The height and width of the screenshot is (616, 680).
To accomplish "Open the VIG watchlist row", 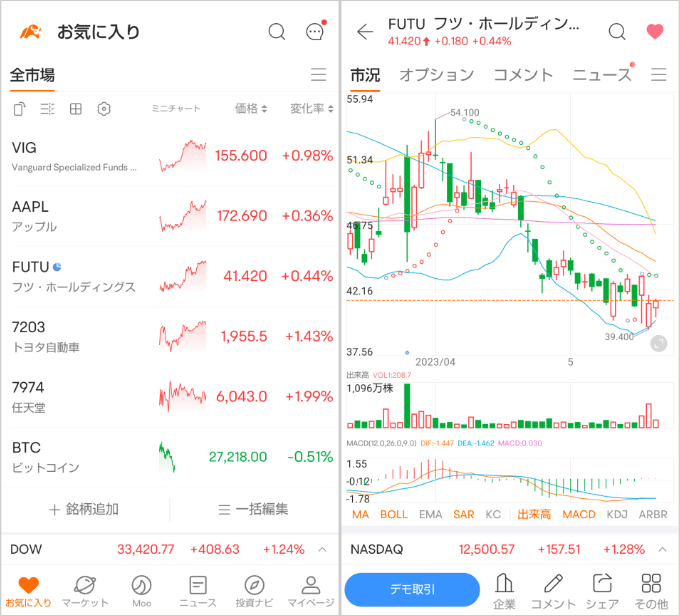I will click(x=170, y=156).
